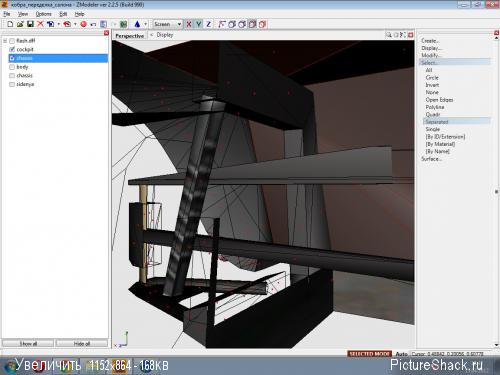Screen dimensions: 500x375
Task: Click the Hide all button
Action: pos(82,343)
